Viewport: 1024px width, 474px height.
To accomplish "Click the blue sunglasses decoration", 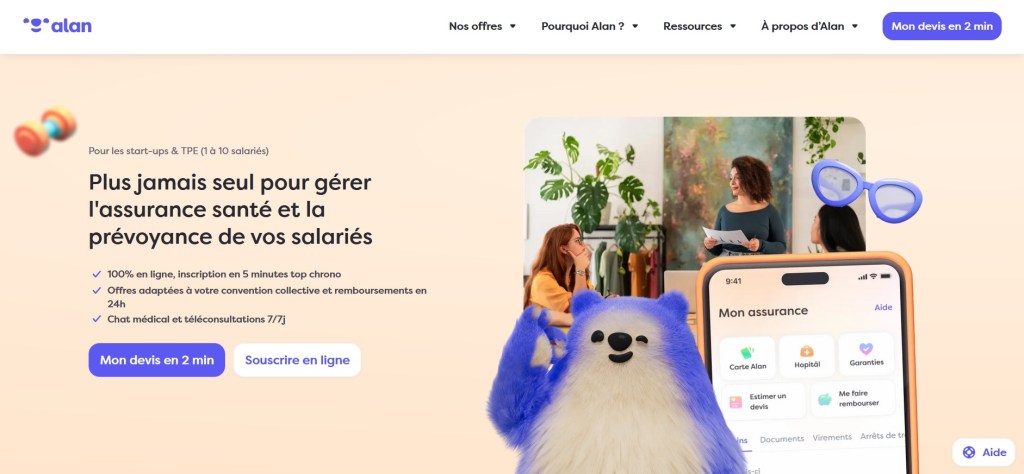I will tap(867, 190).
